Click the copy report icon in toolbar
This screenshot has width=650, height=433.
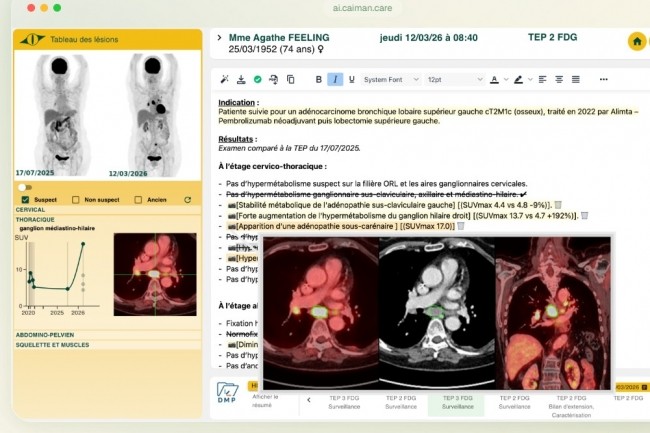pos(291,79)
